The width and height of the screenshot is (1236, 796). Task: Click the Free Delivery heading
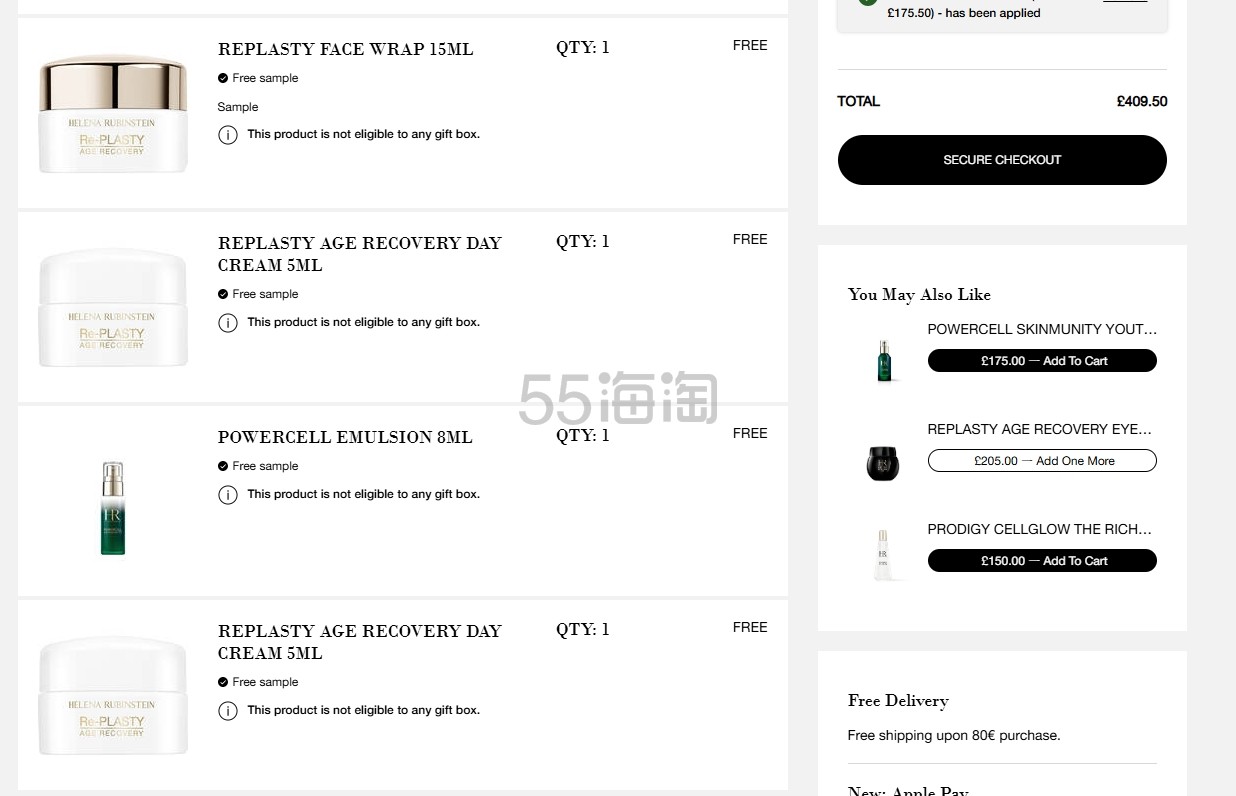(x=898, y=701)
